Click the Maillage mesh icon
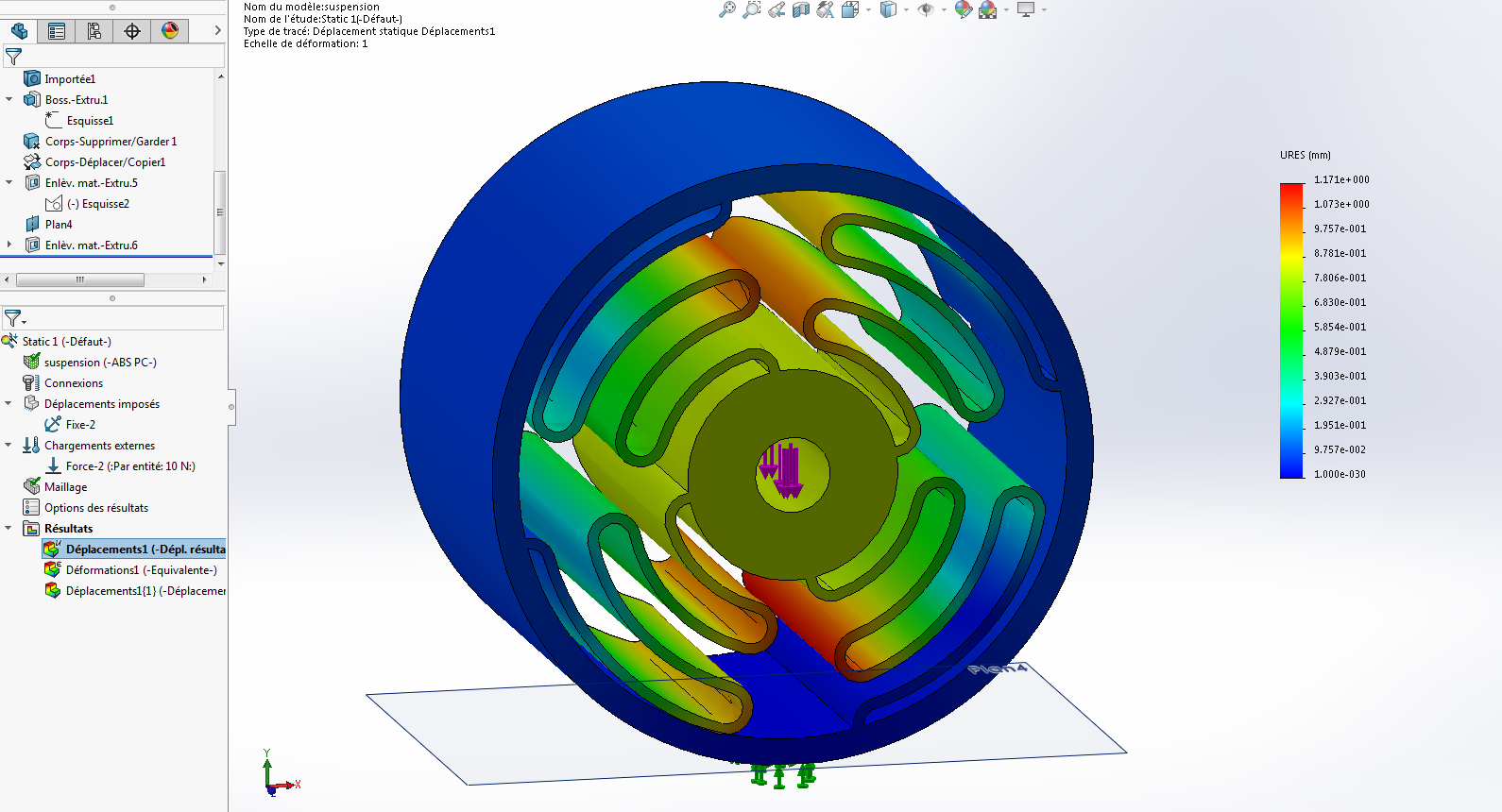This screenshot has height=812, width=1502. pos(32,487)
